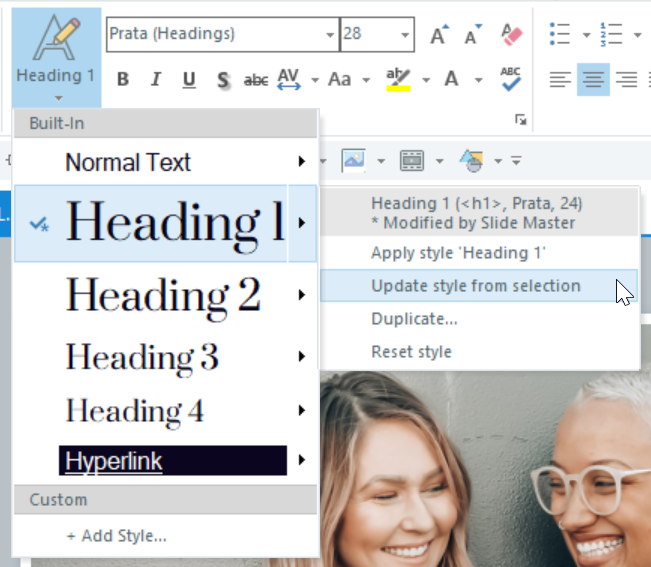
Task: Click Apply style 'Heading 1'
Action: [479, 253]
